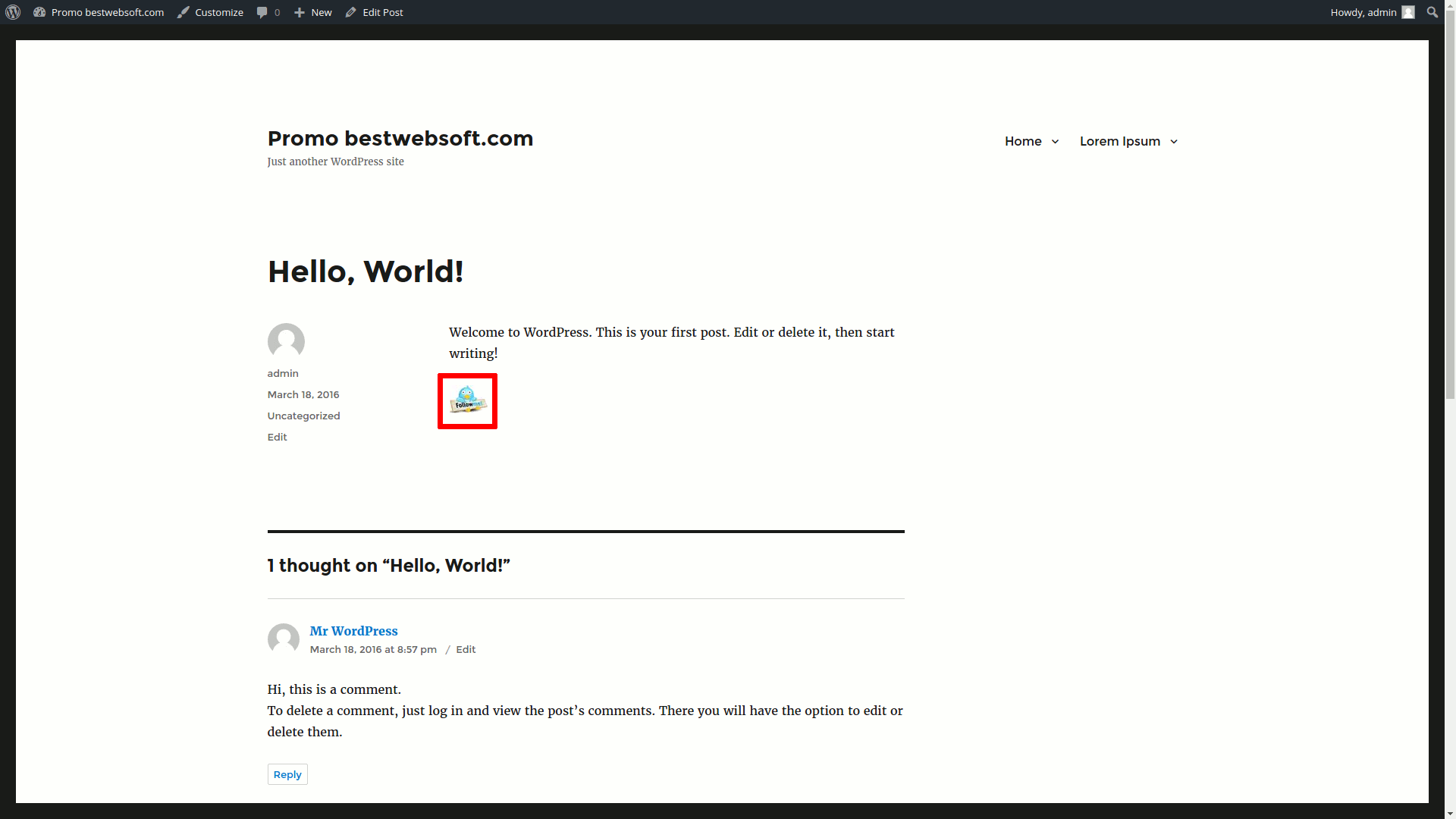Click the comments bubble icon
This screenshot has width=1456, height=819.
[x=262, y=12]
